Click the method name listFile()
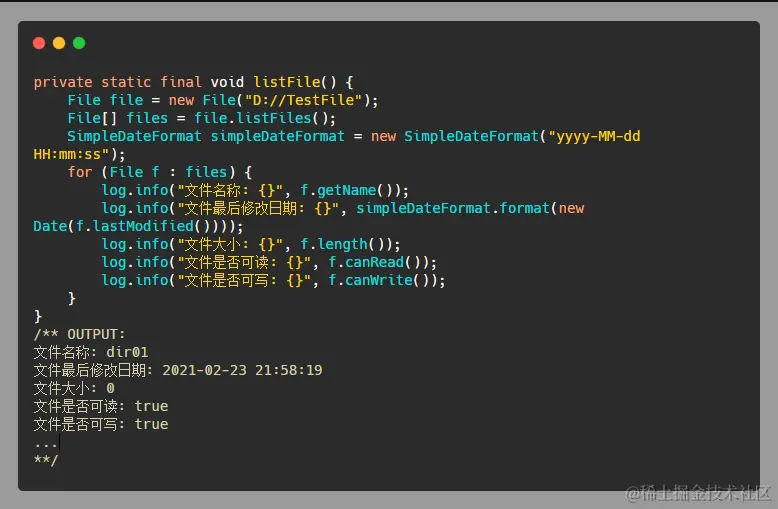 coord(295,82)
